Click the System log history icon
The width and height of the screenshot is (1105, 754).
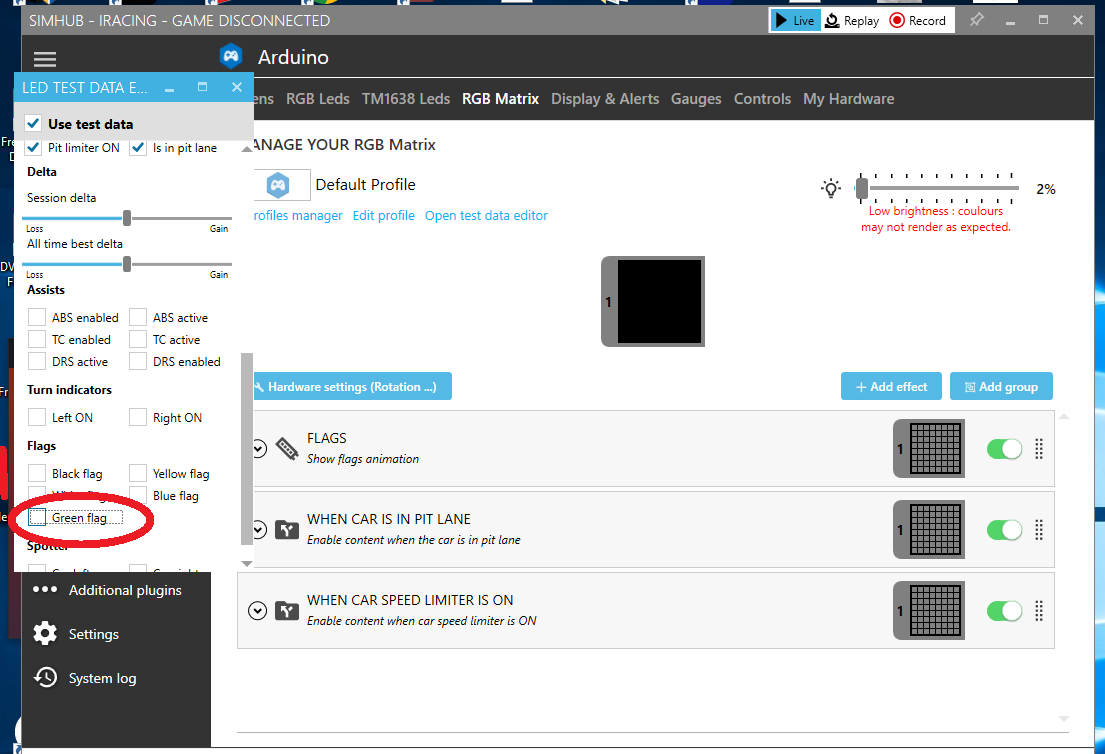click(45, 677)
